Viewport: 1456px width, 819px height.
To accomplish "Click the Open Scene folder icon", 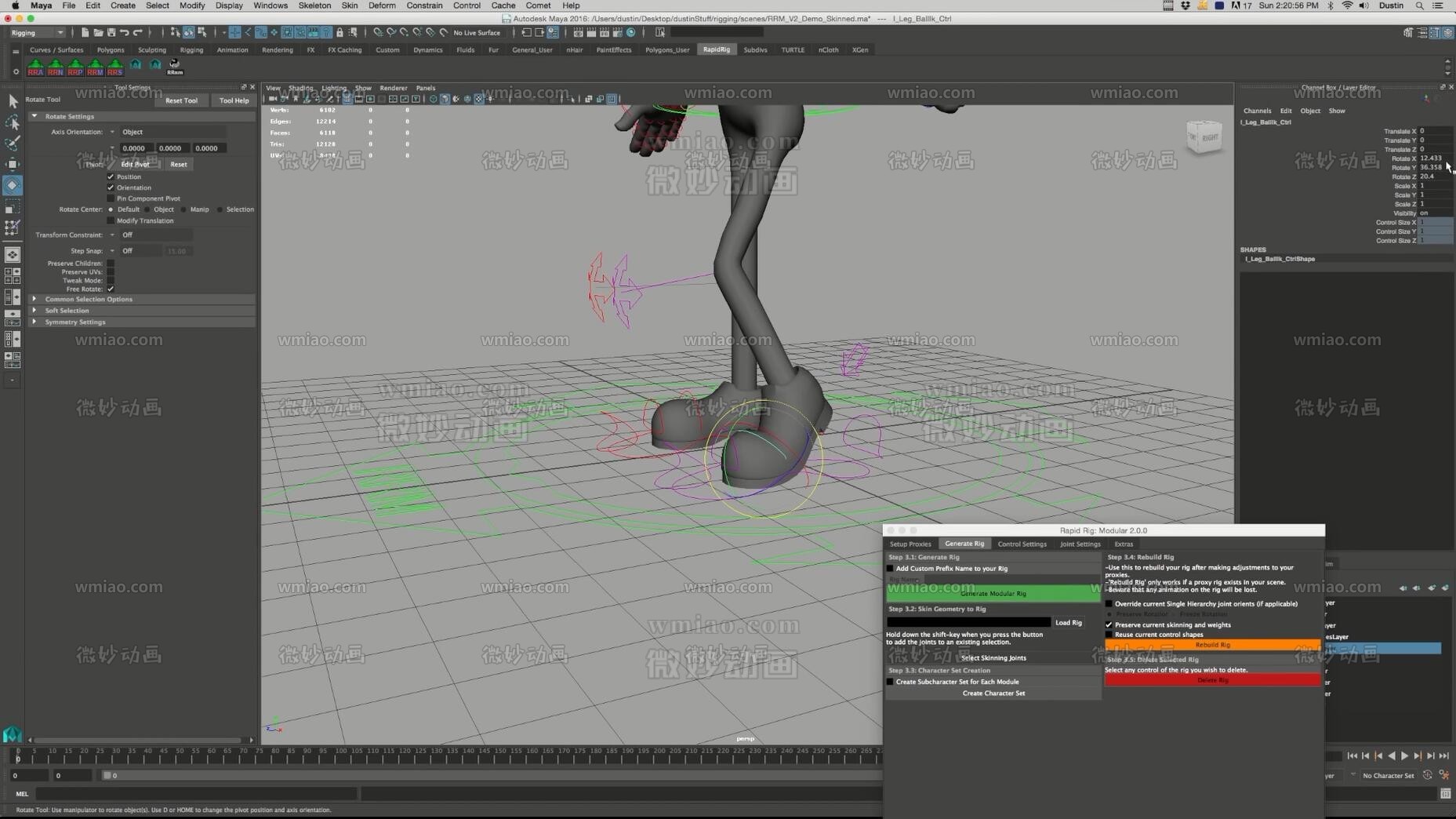I will [x=98, y=32].
